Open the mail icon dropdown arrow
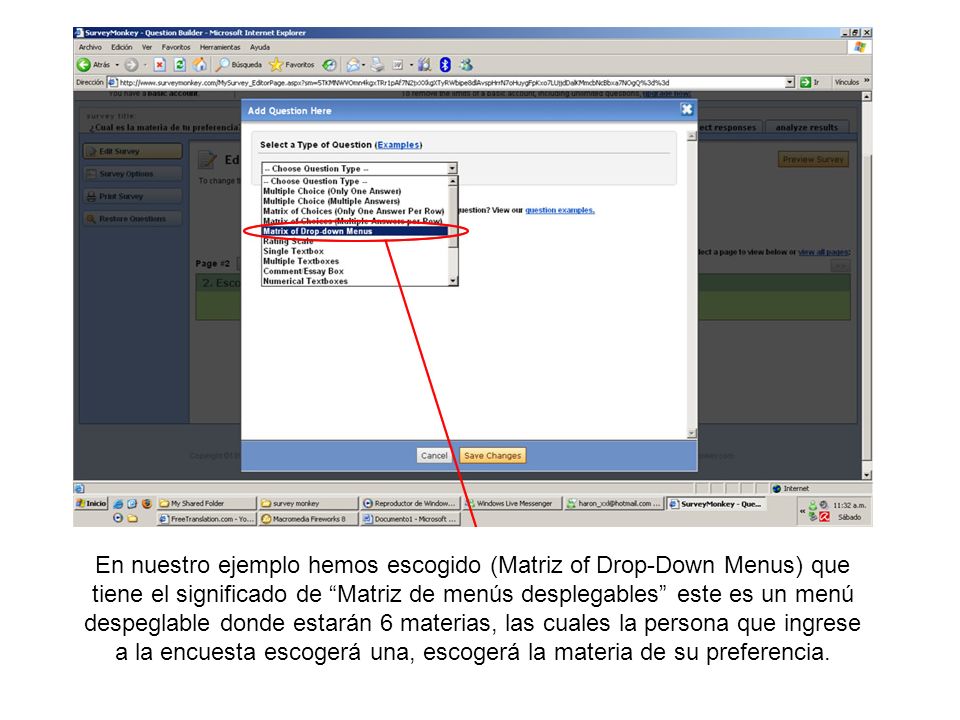This screenshot has width=960, height=720. pyautogui.click(x=364, y=64)
